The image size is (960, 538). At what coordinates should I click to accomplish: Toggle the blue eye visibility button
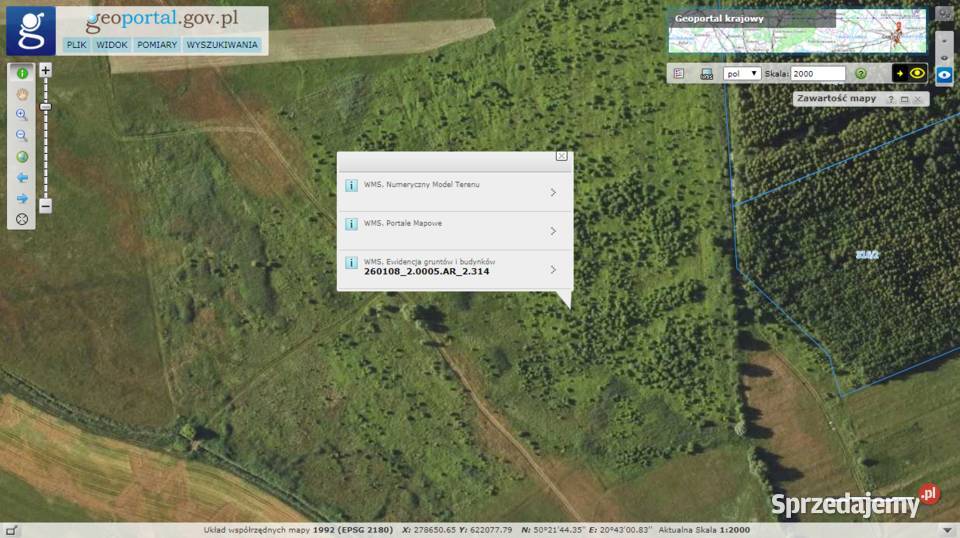943,74
